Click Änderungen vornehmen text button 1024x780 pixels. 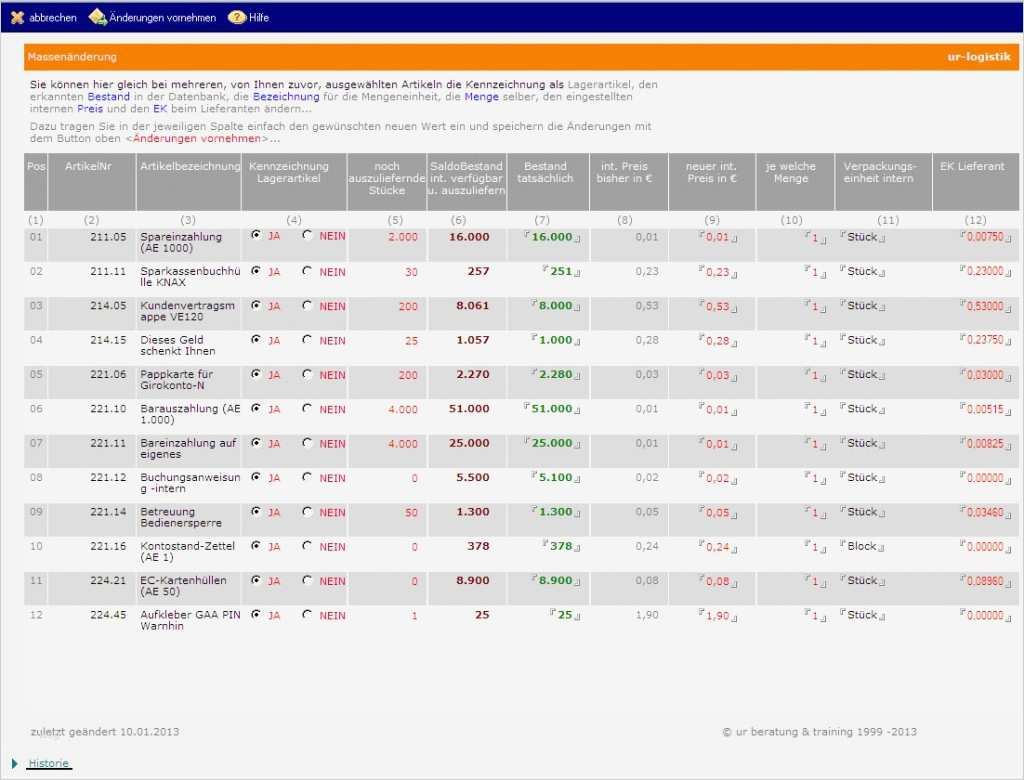163,18
